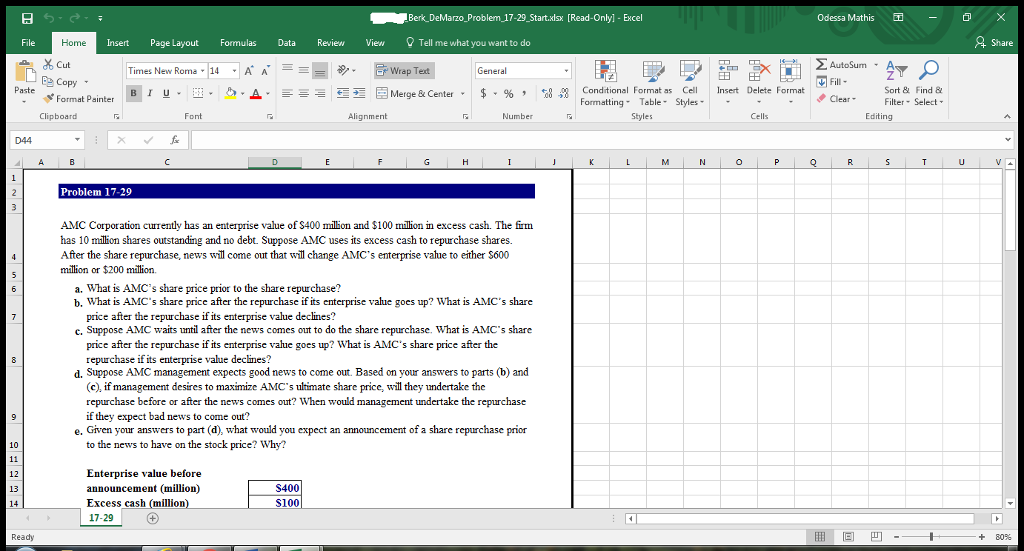
Task: Switch to Page Layout tab
Action: (174, 42)
